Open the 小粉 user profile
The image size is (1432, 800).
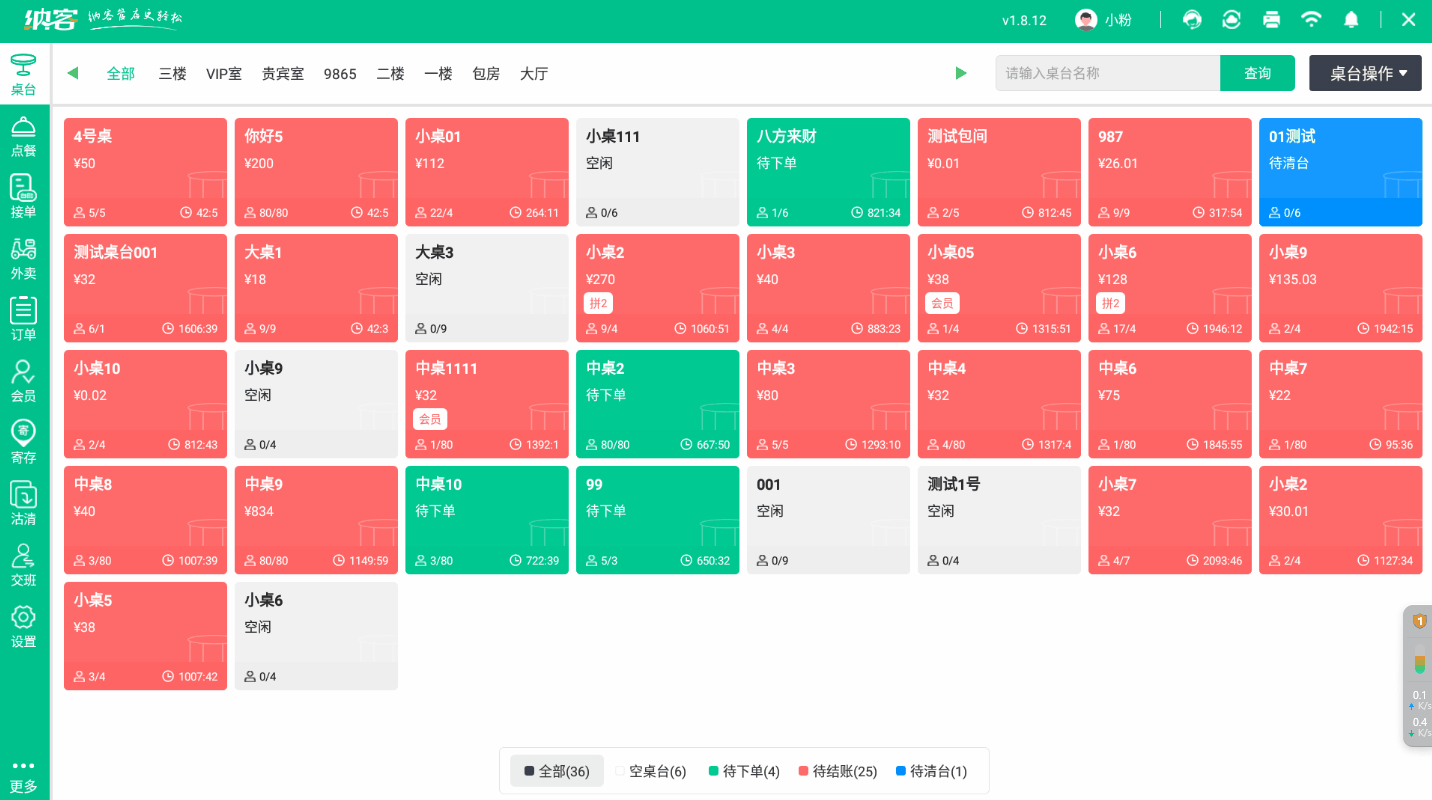click(x=1103, y=19)
